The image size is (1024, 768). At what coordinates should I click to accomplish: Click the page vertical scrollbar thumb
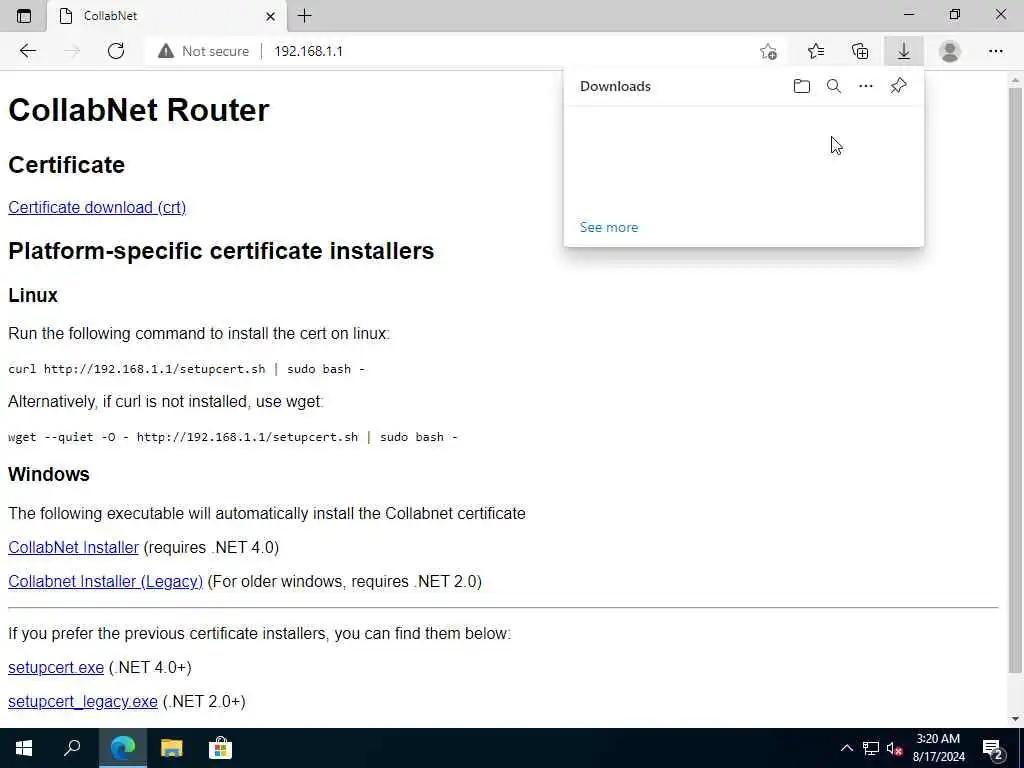[x=1015, y=379]
